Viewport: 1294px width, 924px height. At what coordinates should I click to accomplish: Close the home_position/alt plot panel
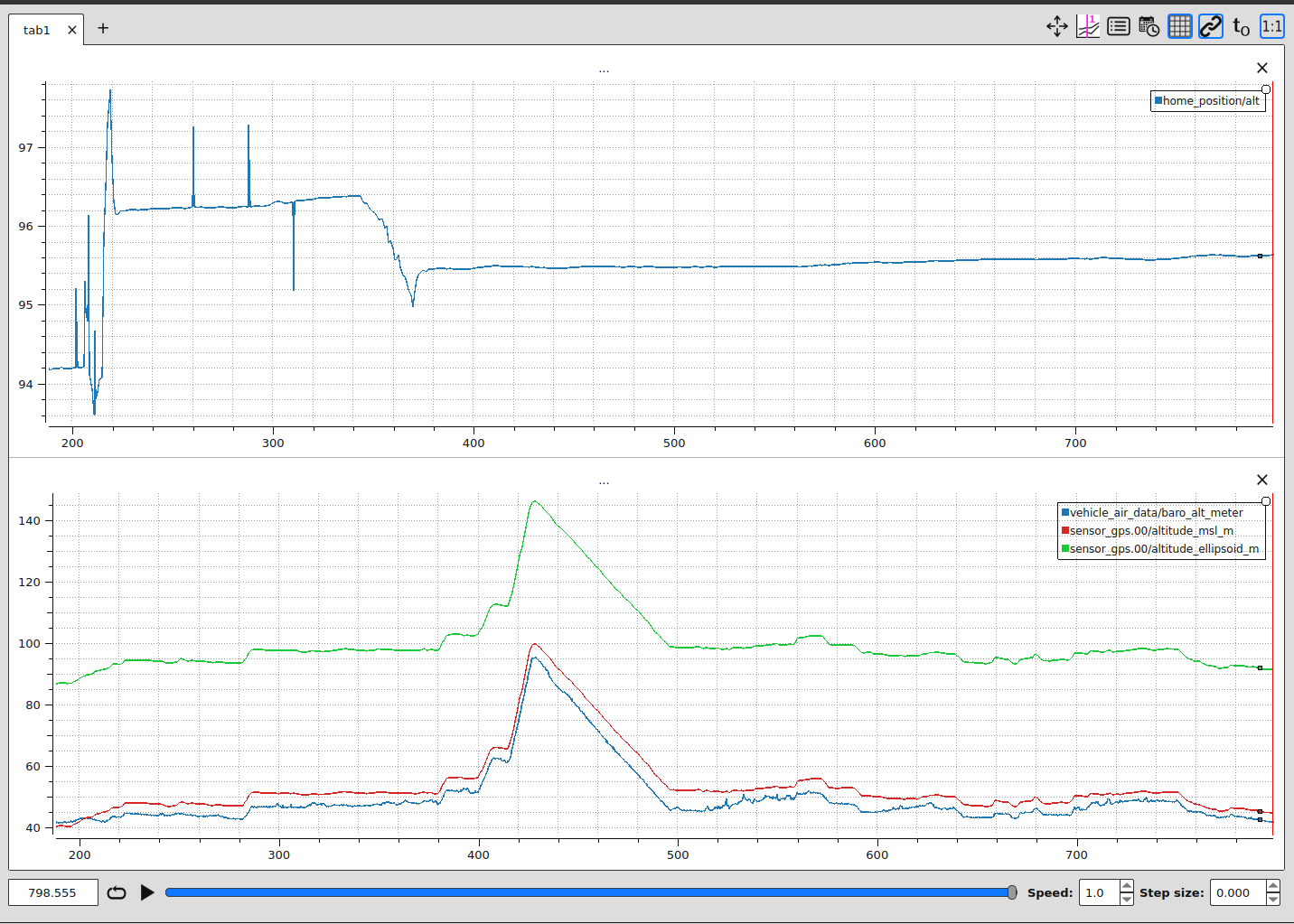tap(1261, 68)
